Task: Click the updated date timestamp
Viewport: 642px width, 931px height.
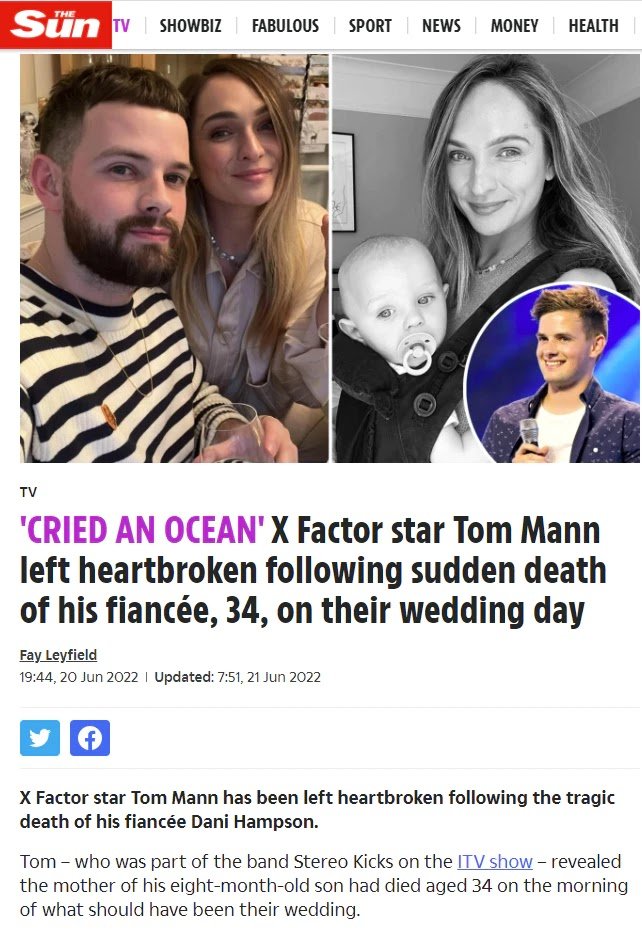Action: [268, 677]
